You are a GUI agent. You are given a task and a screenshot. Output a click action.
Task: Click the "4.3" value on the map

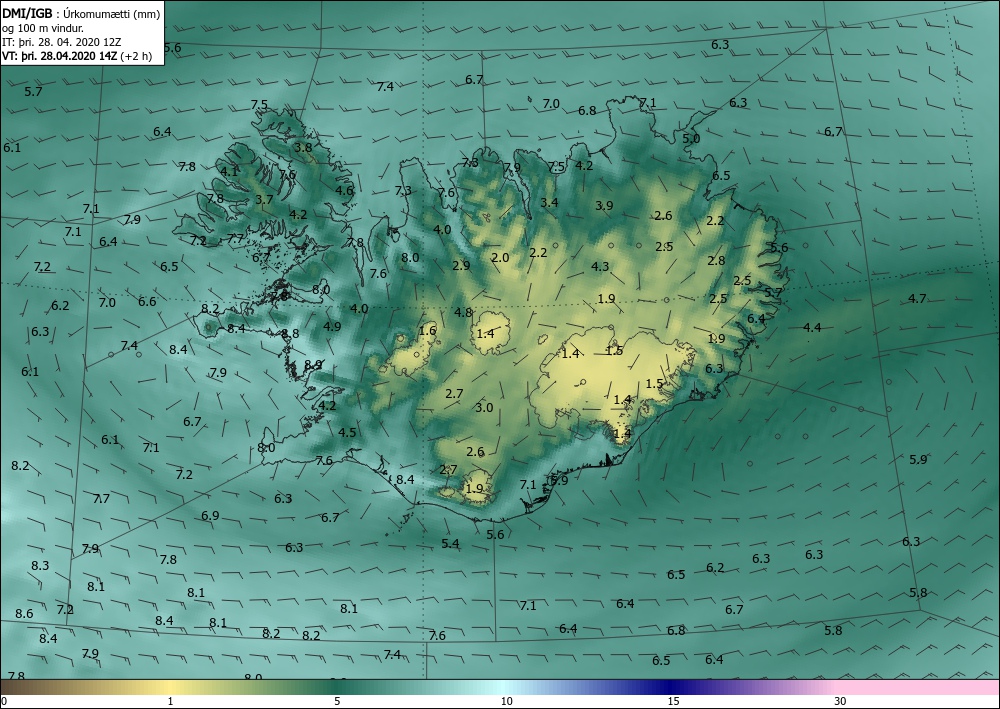tap(600, 267)
